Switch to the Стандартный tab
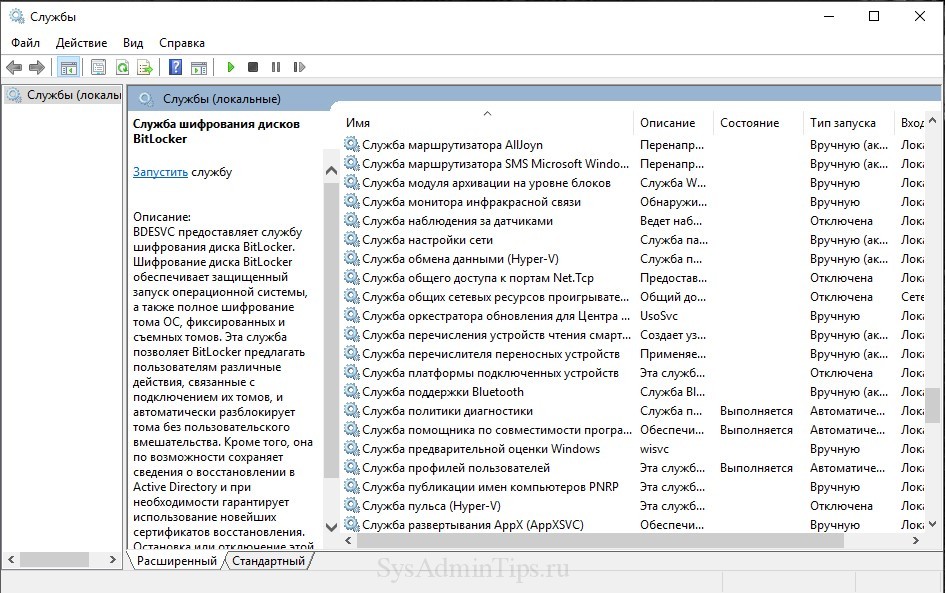945x593 pixels. pos(268,561)
